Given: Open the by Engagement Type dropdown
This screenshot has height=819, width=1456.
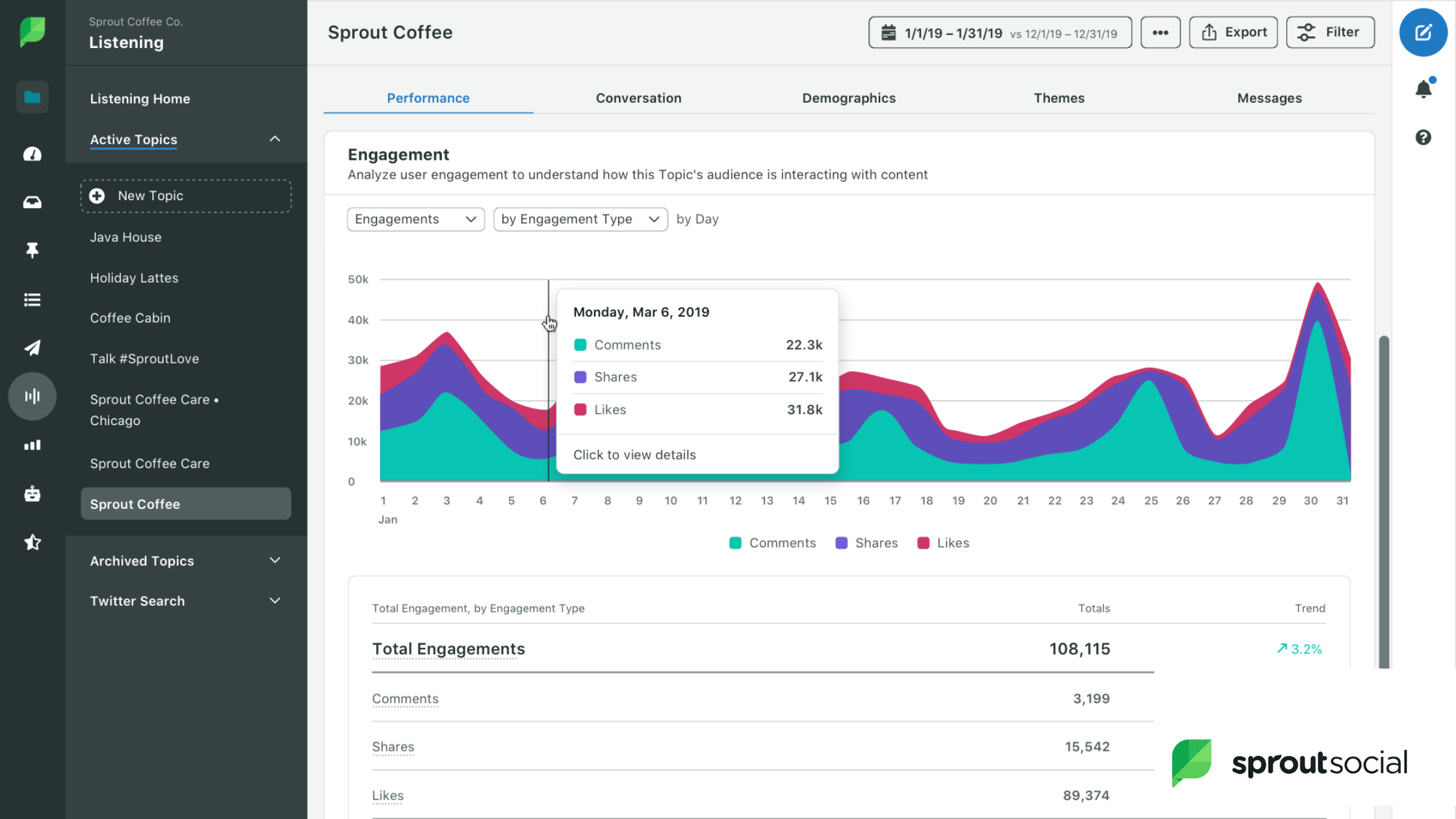Looking at the screenshot, I should click(580, 219).
